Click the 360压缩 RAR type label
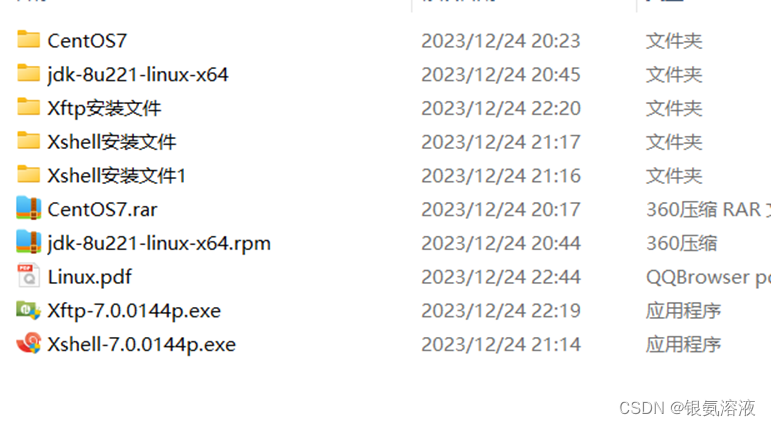The width and height of the screenshot is (771, 426). (708, 210)
